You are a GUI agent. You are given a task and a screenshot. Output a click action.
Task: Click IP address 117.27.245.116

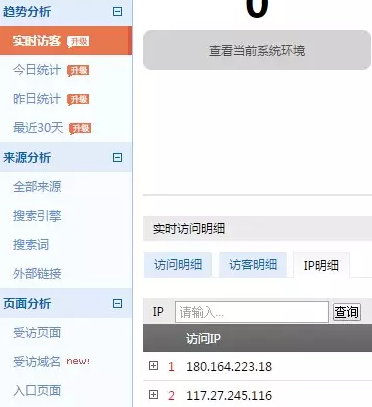(x=229, y=396)
